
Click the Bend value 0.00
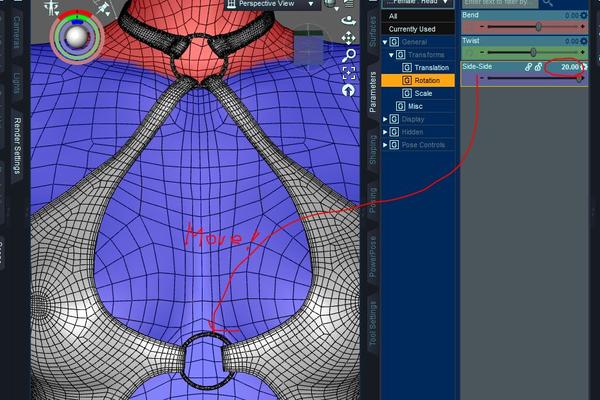click(571, 16)
